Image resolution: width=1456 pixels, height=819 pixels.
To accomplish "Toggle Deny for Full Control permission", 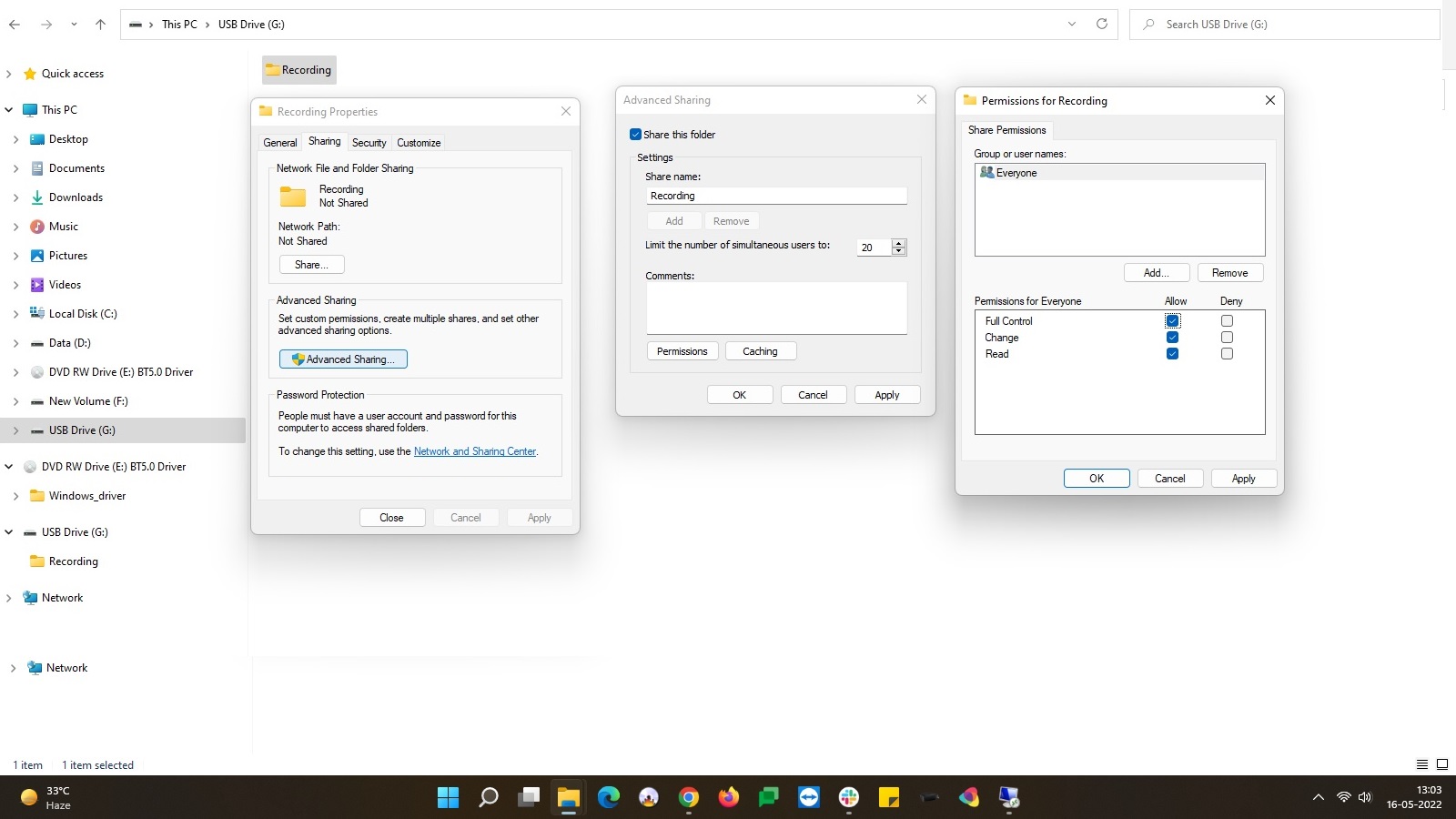I will click(1227, 320).
